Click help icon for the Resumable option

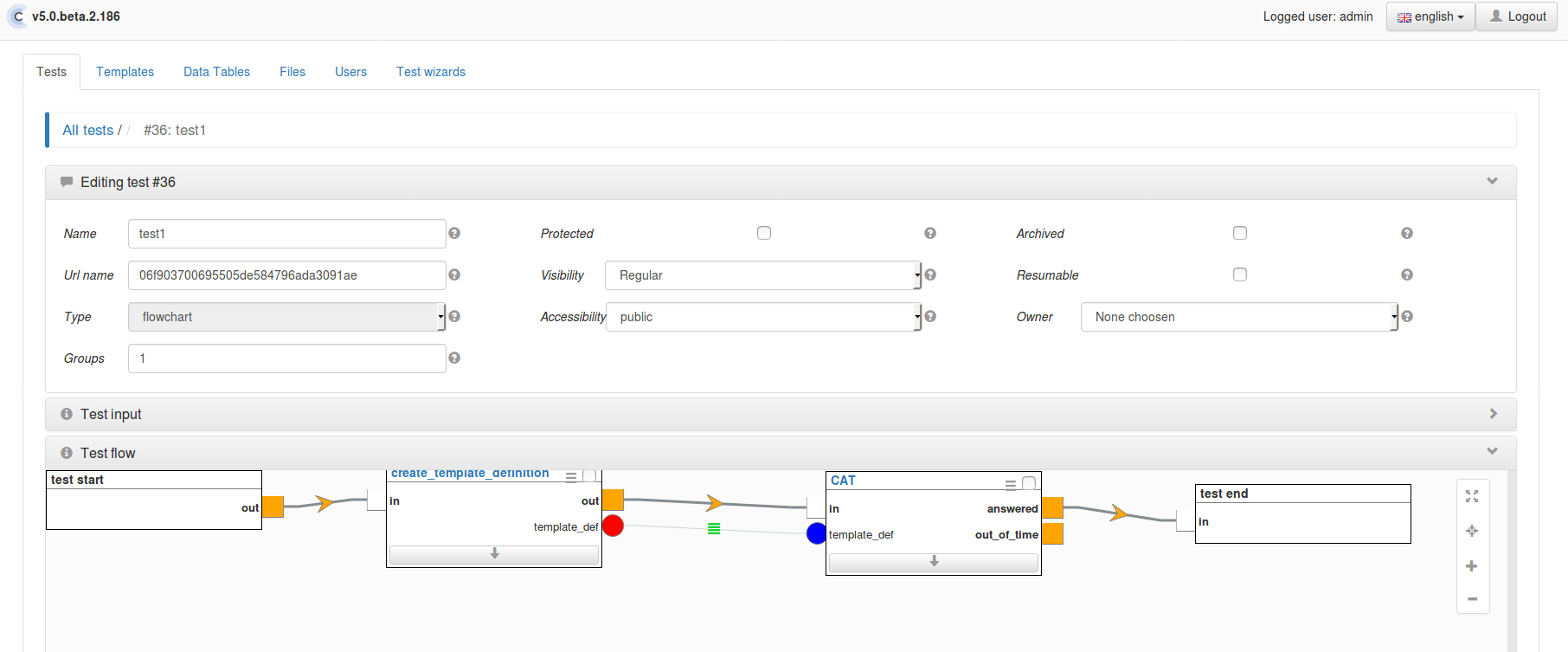coord(1407,274)
